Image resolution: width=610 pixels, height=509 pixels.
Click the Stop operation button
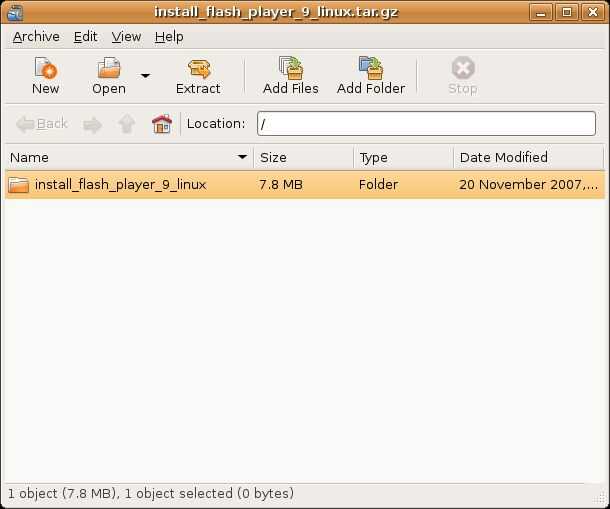(463, 76)
